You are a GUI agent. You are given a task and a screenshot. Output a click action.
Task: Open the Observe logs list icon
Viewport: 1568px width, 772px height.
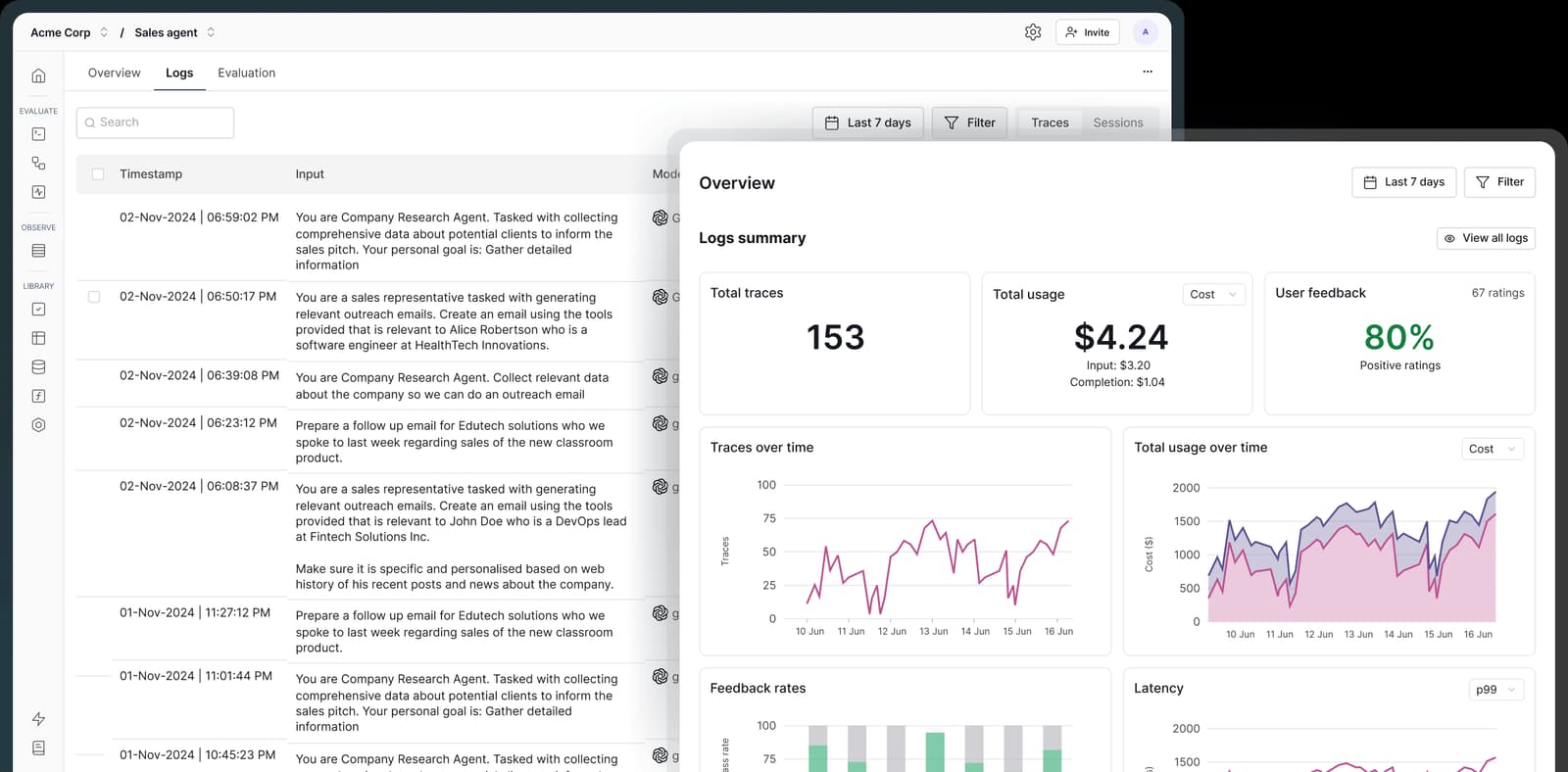(x=38, y=251)
